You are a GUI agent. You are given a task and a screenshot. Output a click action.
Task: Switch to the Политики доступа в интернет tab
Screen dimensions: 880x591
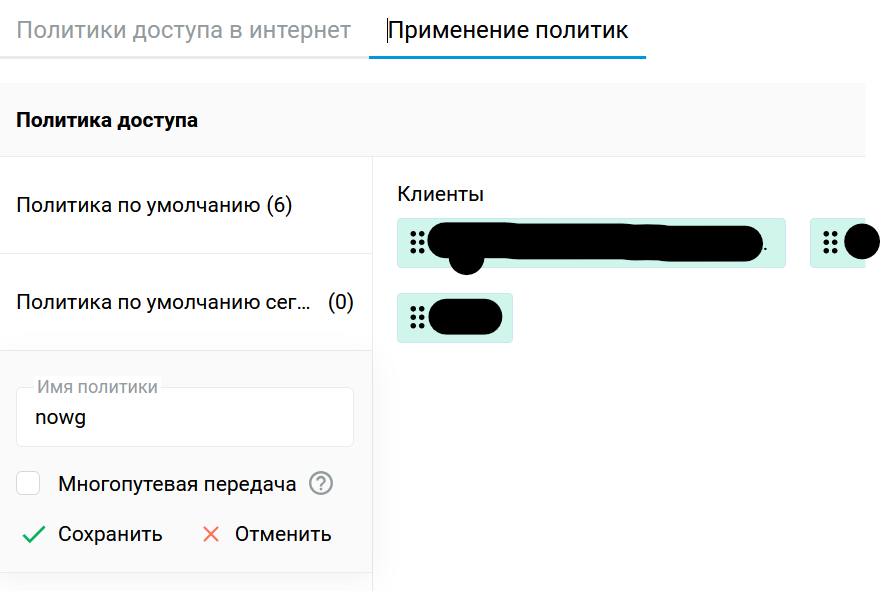[184, 30]
